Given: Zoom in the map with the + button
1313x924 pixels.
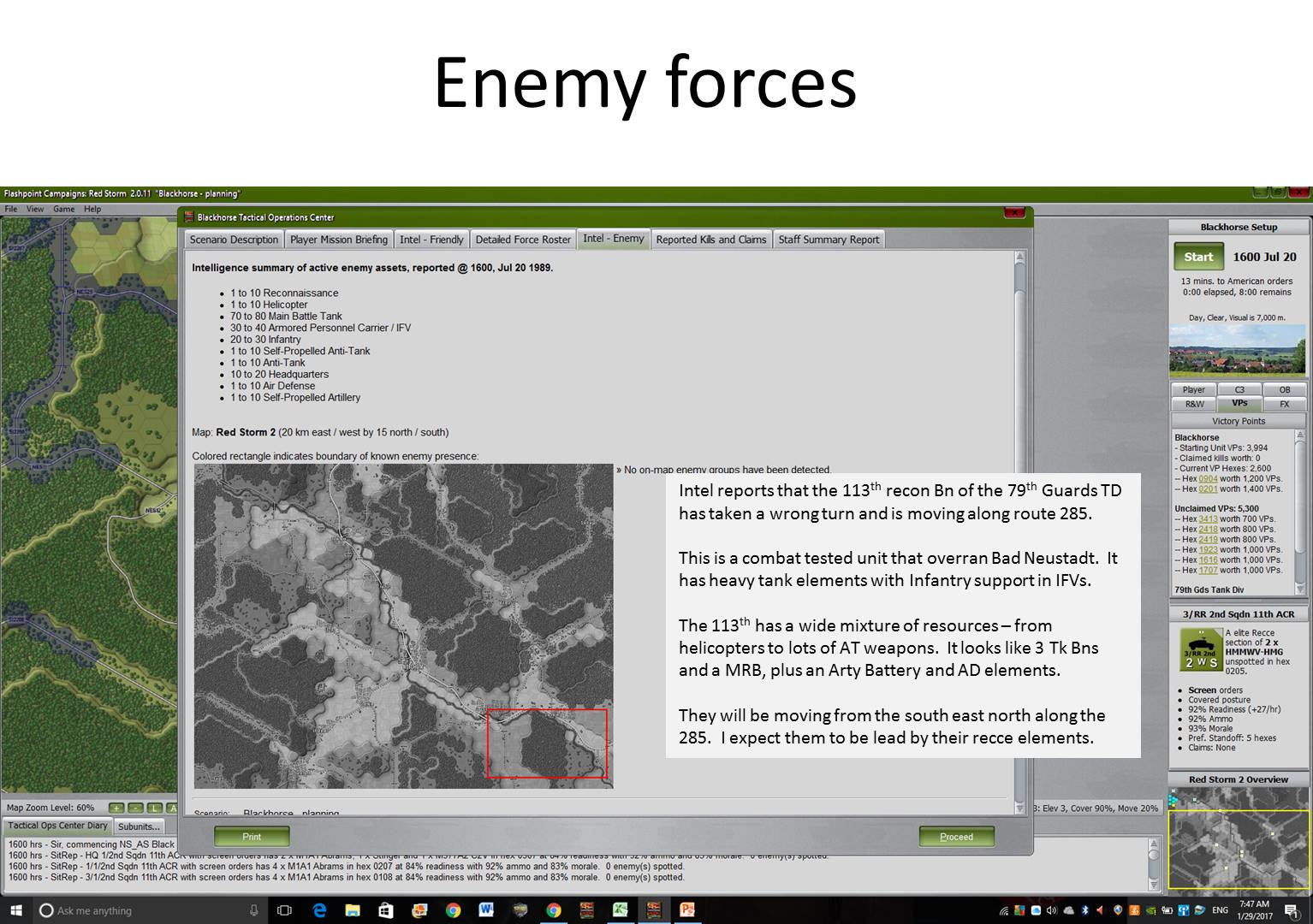Looking at the screenshot, I should click(117, 808).
